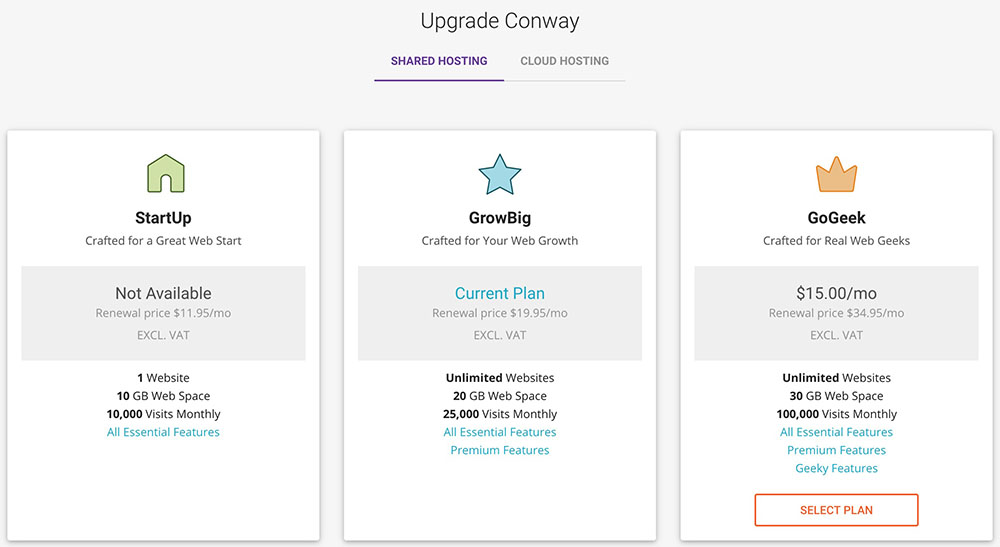Open GrowBig's Premium Features link
The height and width of the screenshot is (547, 1000).
click(500, 450)
